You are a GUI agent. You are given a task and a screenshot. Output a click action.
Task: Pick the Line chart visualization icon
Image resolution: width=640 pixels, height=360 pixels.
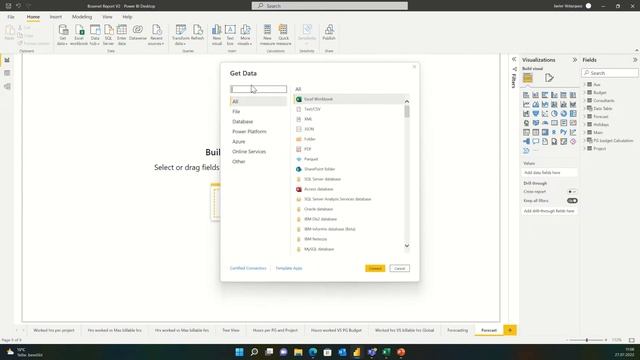526,104
